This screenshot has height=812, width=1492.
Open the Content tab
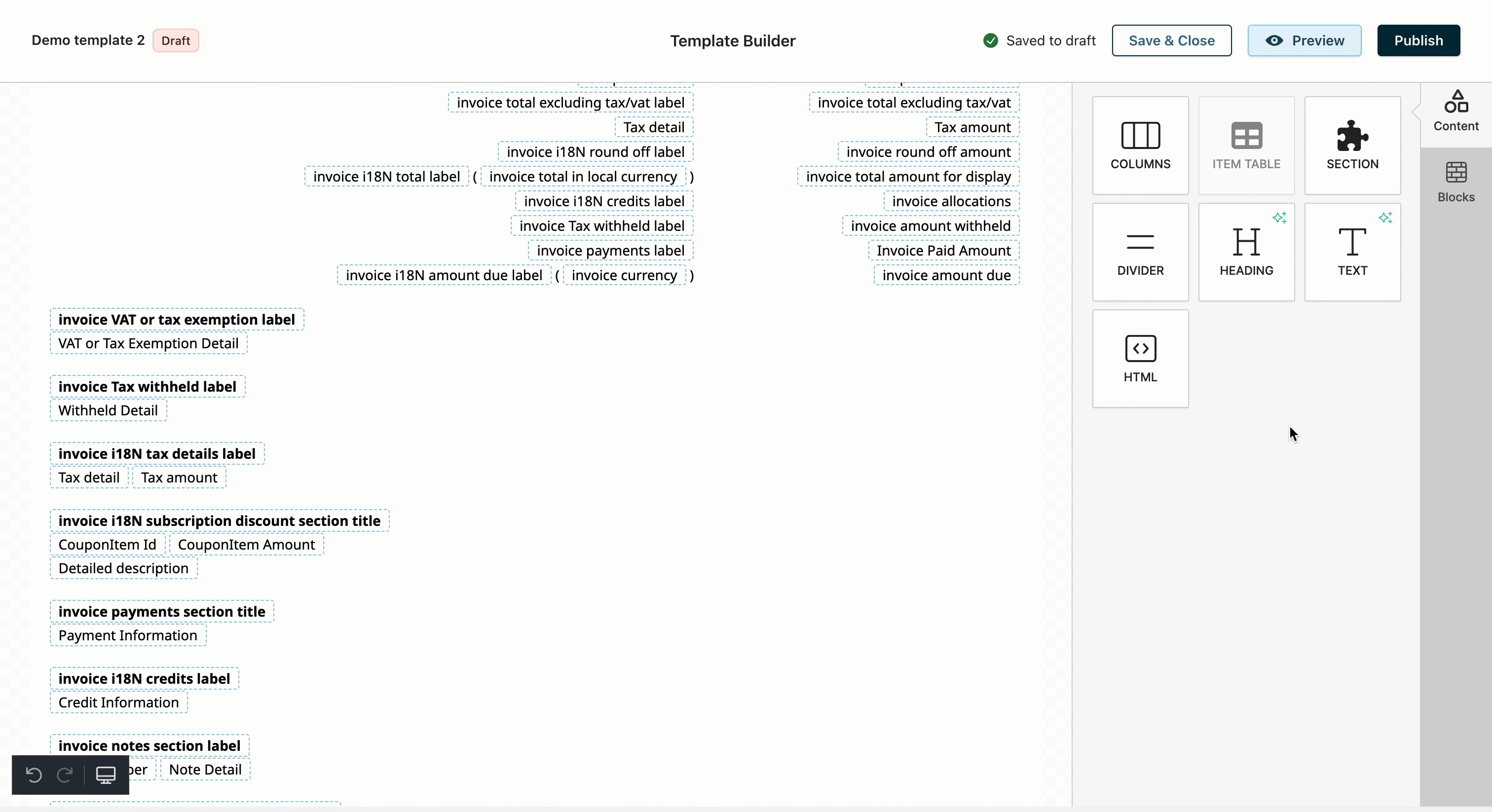(x=1455, y=111)
